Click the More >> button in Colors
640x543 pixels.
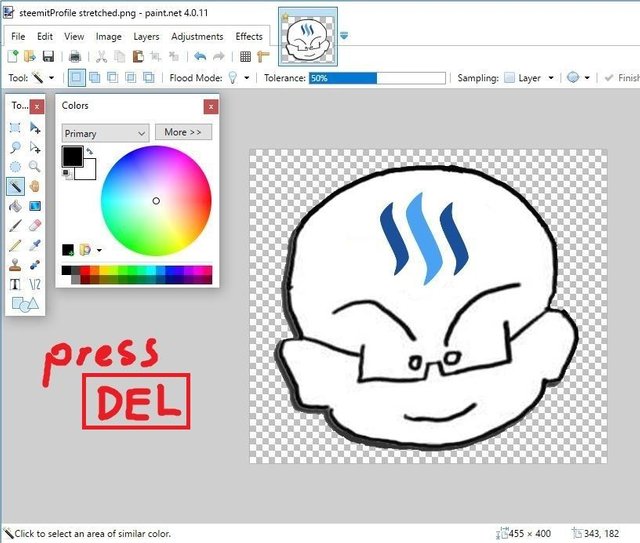(183, 132)
